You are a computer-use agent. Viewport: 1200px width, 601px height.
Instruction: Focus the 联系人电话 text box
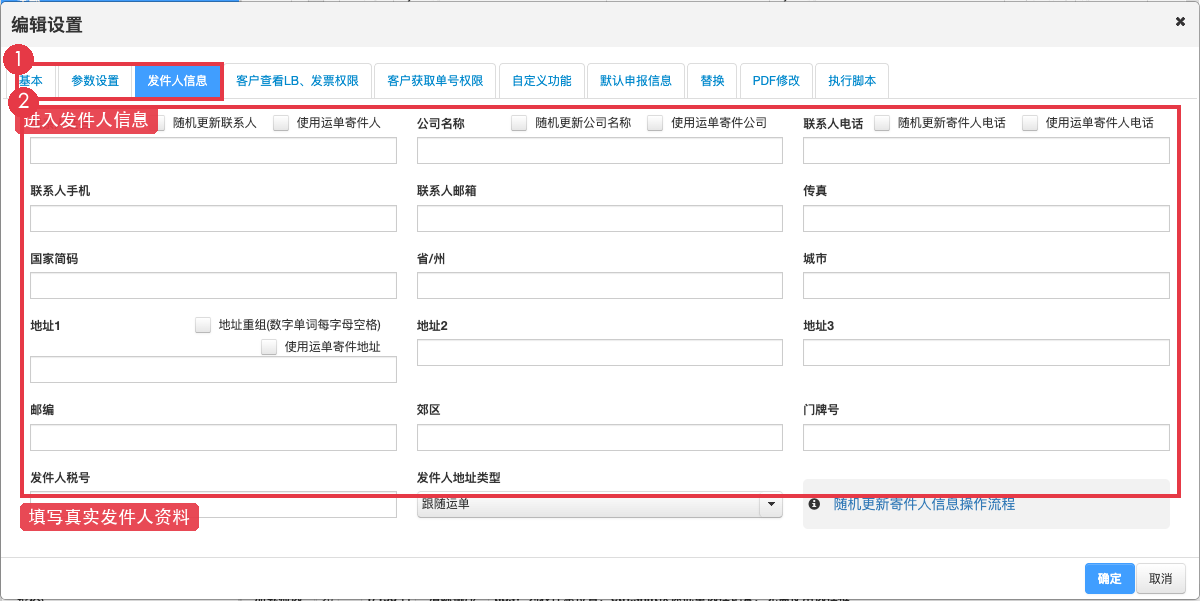tap(986, 151)
